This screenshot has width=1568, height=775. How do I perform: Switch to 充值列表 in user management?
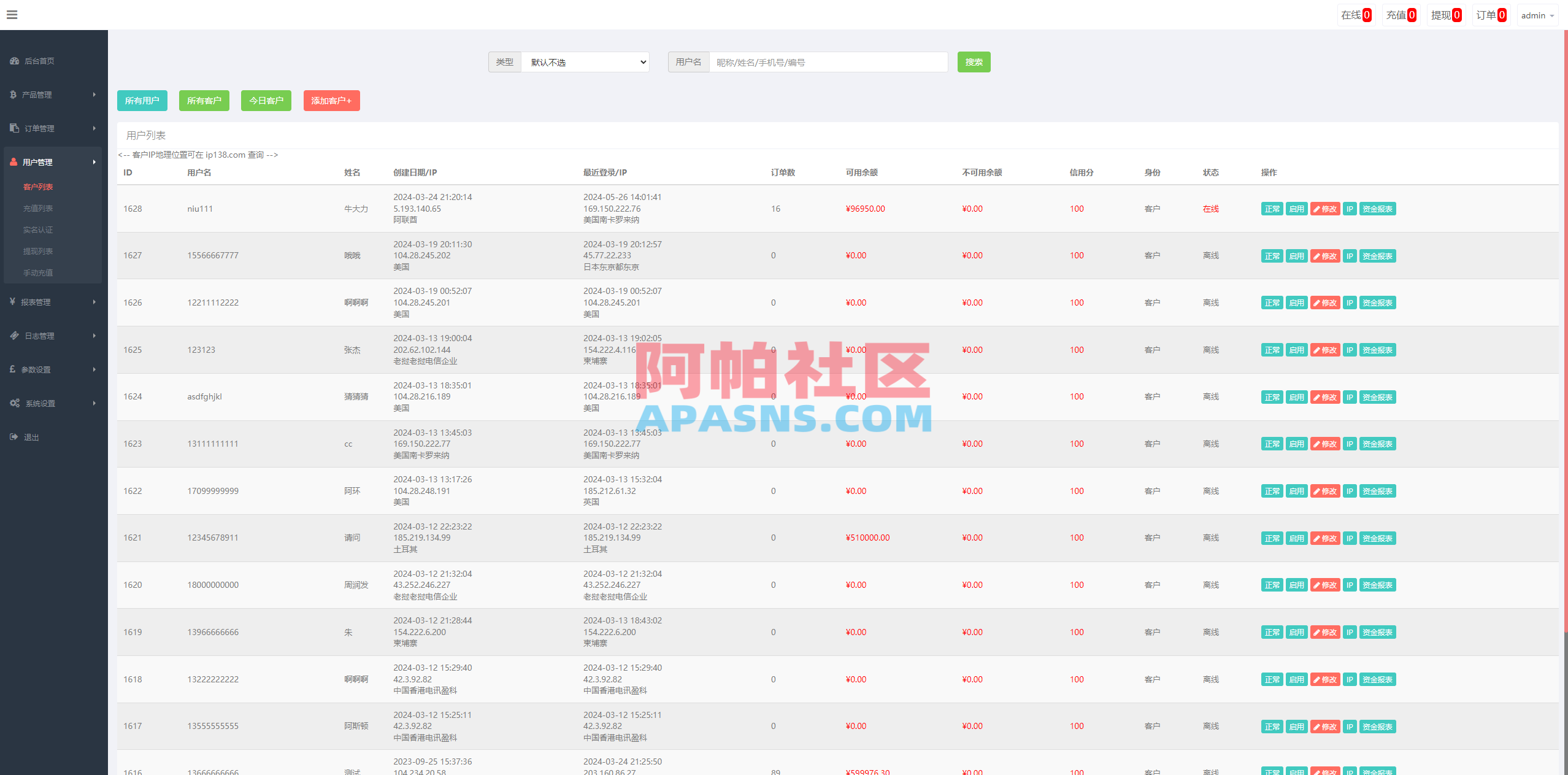37,208
